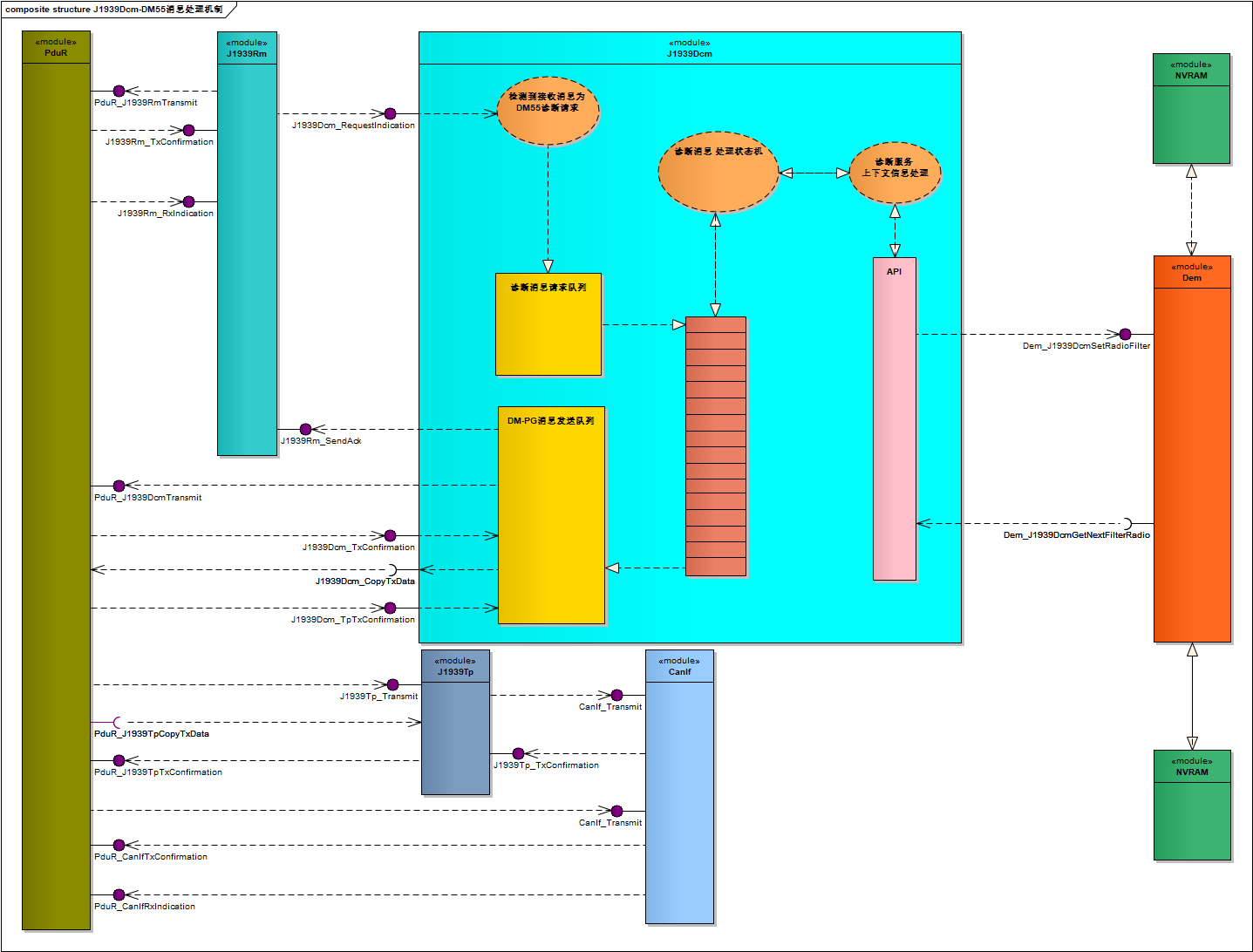Select the J1939Rm_TxConfirmation port circle
The image size is (1253, 952).
188,130
